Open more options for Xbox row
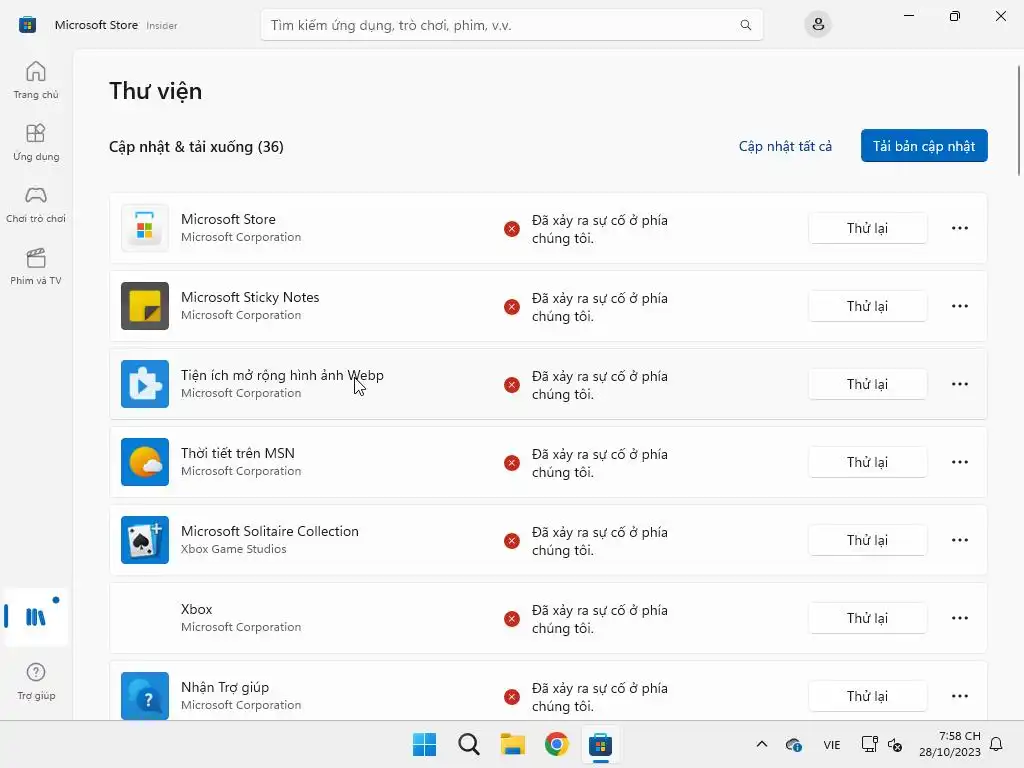Viewport: 1024px width, 768px height. 960,618
